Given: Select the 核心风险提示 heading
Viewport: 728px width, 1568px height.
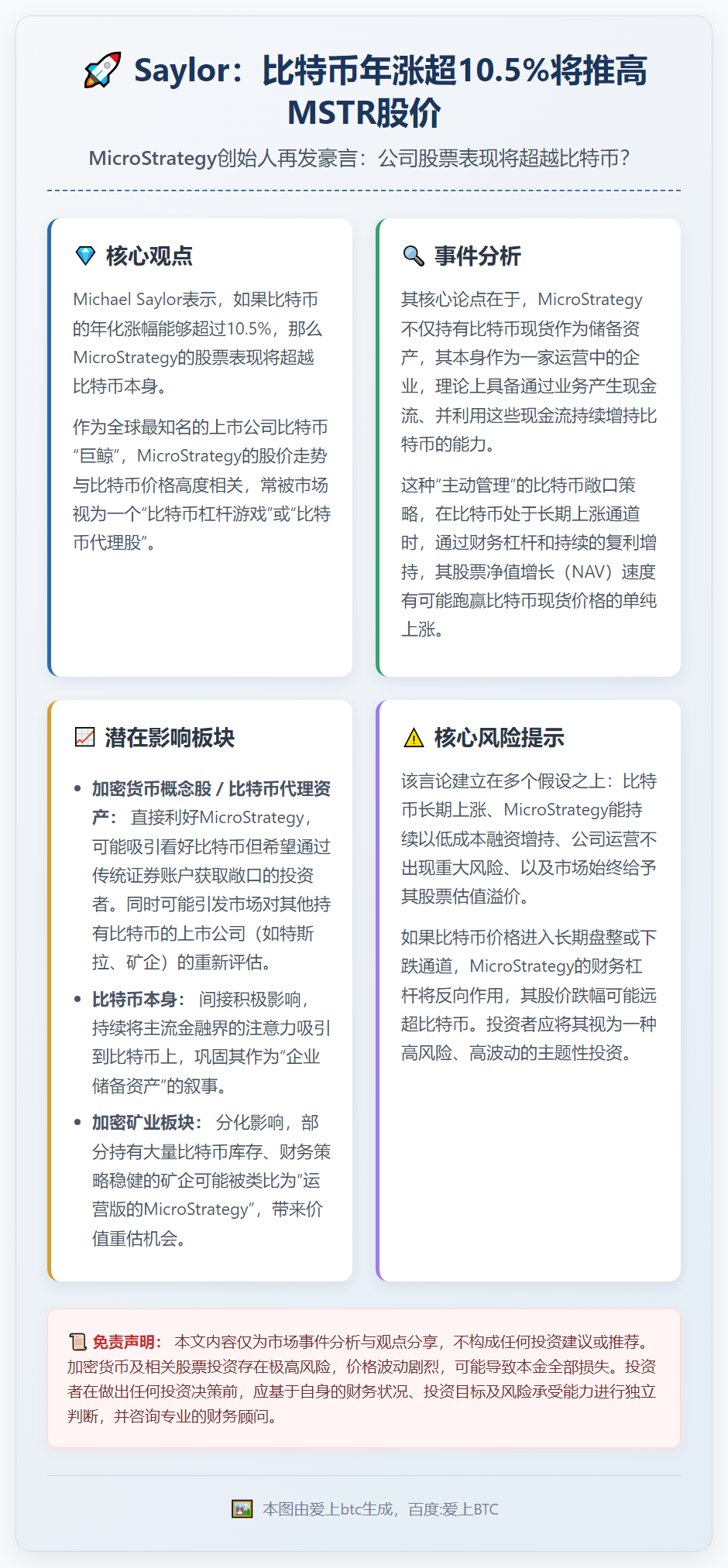Looking at the screenshot, I should pos(500,737).
